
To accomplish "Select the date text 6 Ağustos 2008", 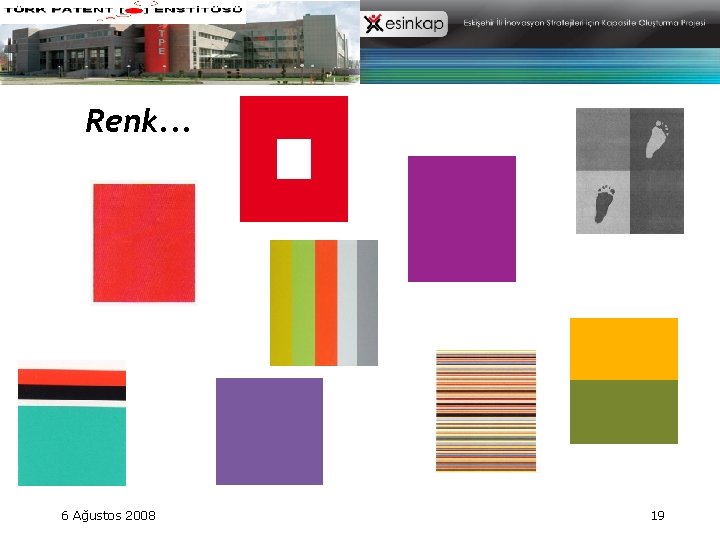I will [108, 516].
